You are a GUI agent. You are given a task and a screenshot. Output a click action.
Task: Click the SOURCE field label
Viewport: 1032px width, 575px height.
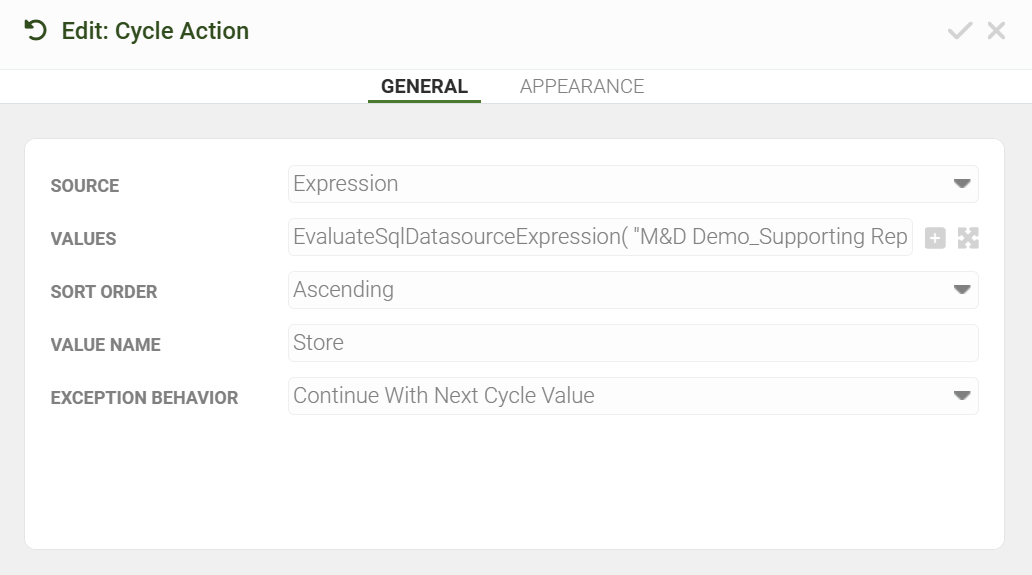[85, 186]
